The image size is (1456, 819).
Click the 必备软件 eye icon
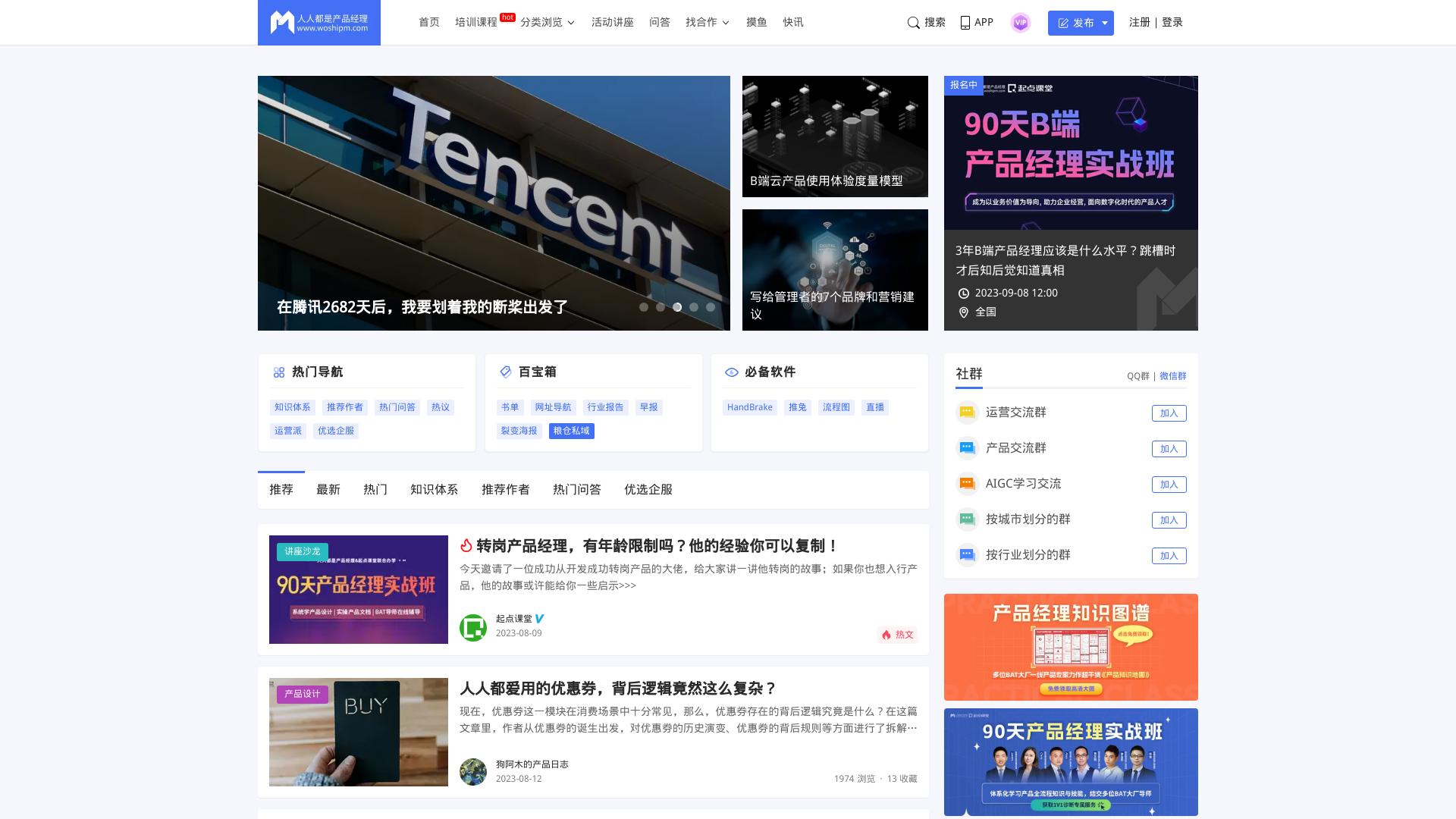[x=732, y=372]
